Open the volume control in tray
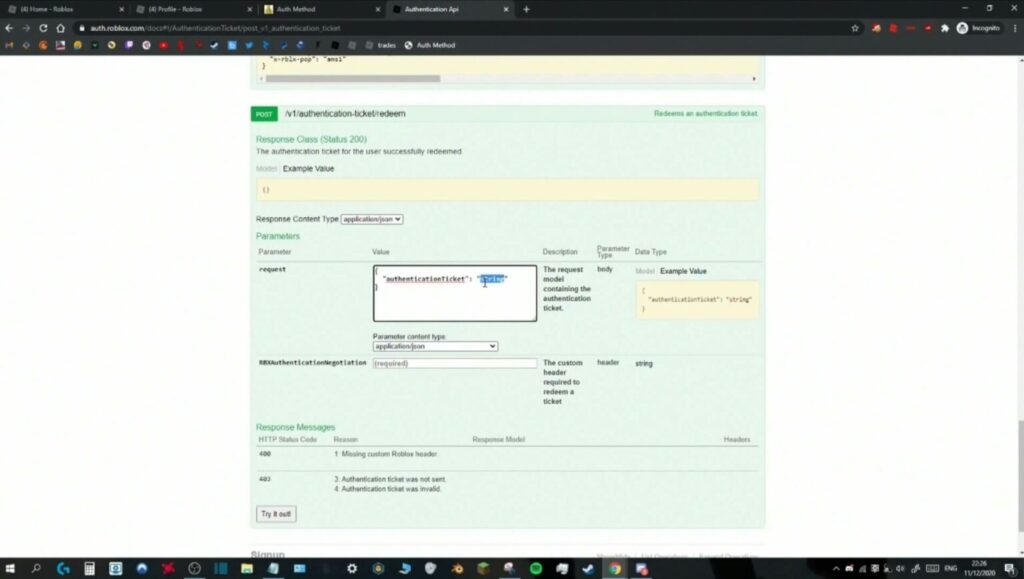 [901, 569]
